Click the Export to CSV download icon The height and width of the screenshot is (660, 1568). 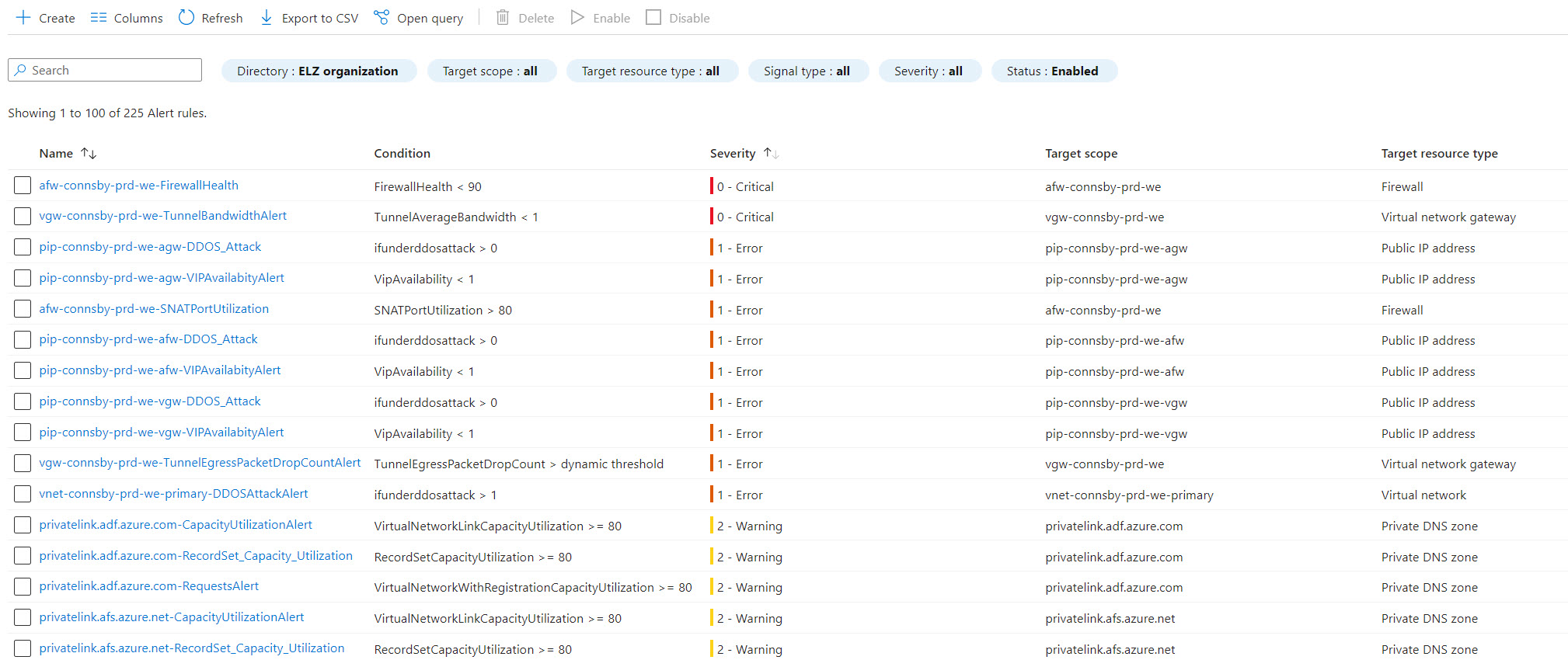pos(267,17)
